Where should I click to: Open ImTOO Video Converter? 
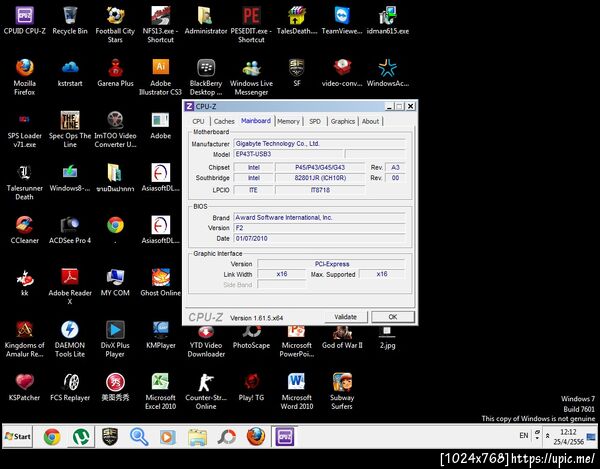point(115,130)
